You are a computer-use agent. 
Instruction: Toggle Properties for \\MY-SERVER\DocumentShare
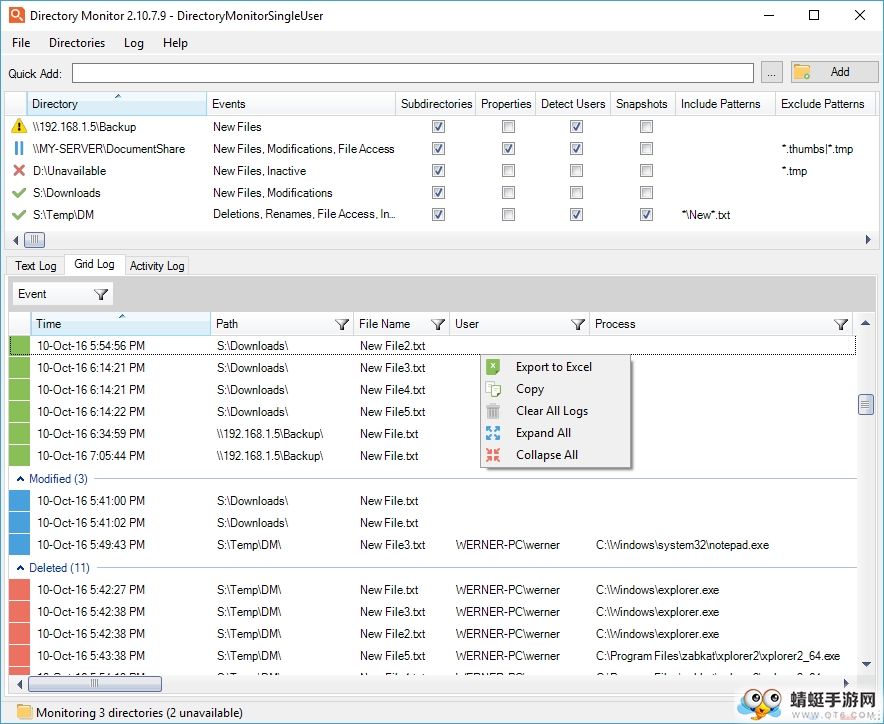(x=508, y=148)
